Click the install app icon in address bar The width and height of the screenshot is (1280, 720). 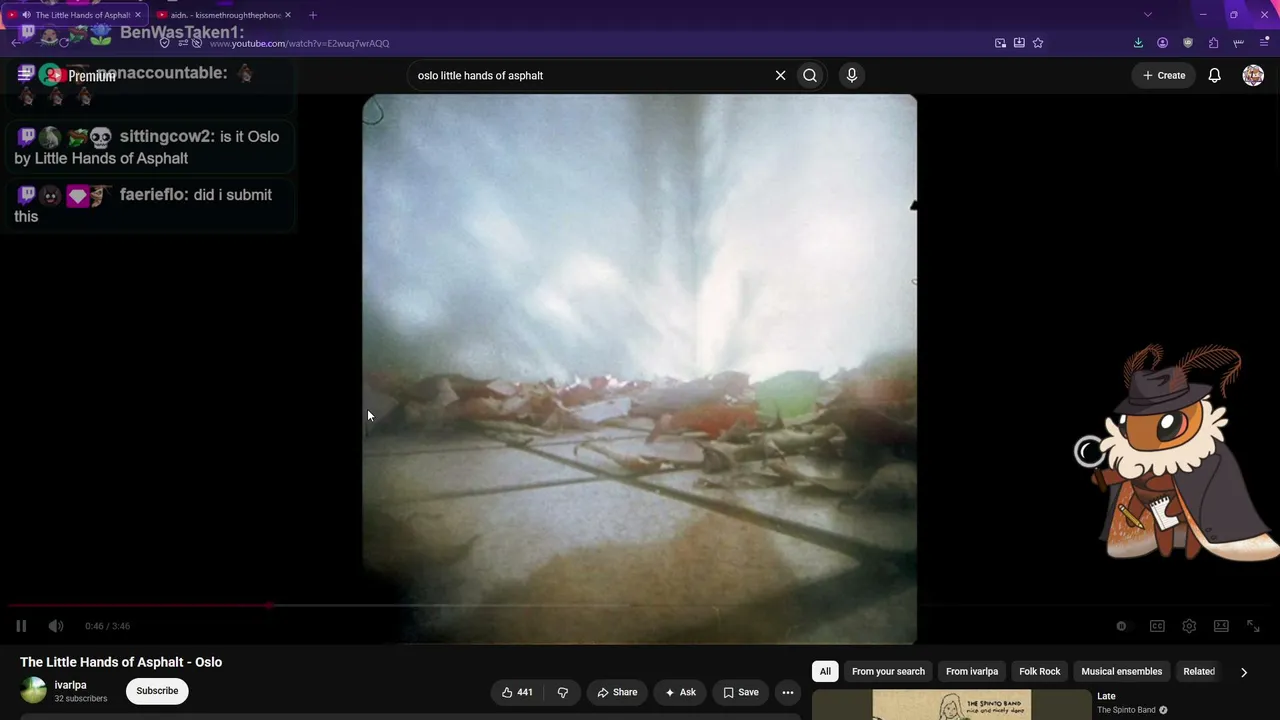pos(1019,43)
